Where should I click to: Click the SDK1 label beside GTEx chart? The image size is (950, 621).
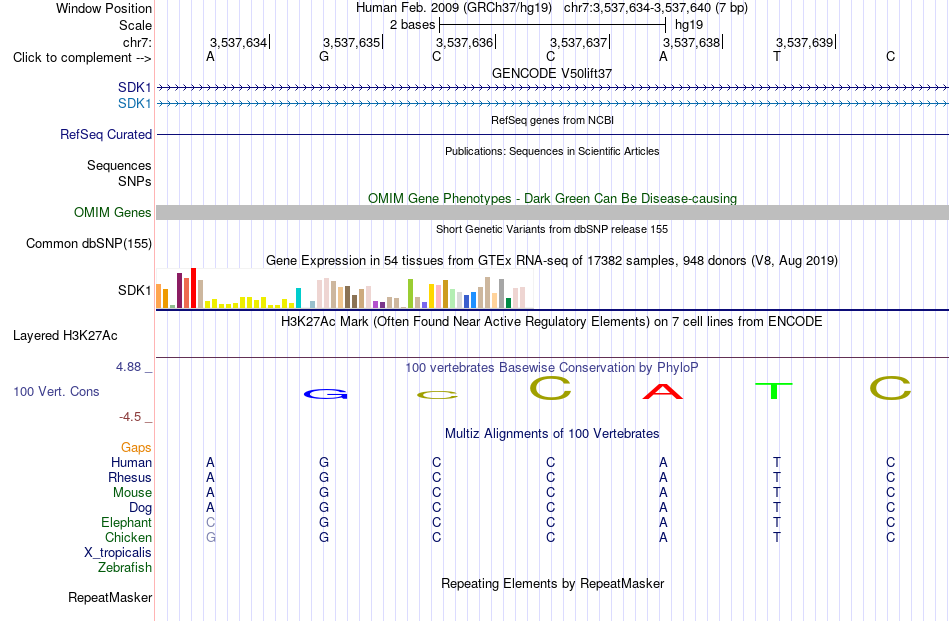[x=135, y=291]
